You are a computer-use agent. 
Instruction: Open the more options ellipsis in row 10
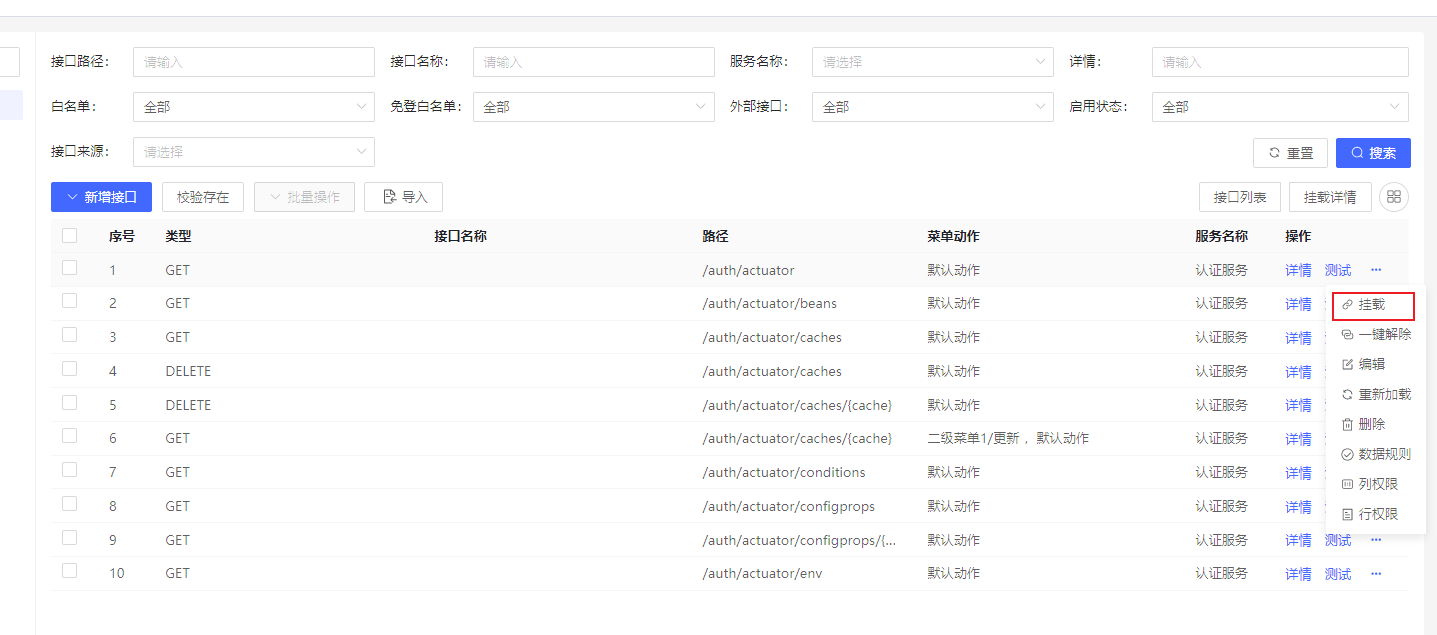(1376, 574)
